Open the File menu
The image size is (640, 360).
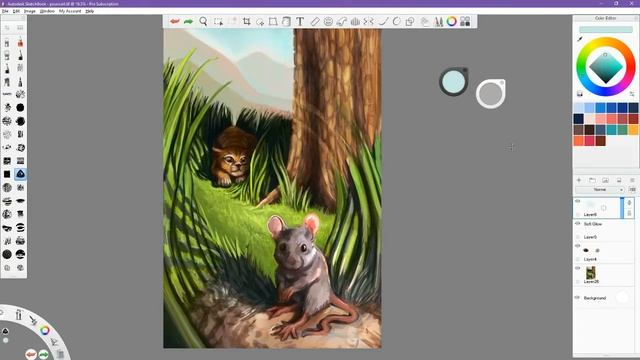5,11
